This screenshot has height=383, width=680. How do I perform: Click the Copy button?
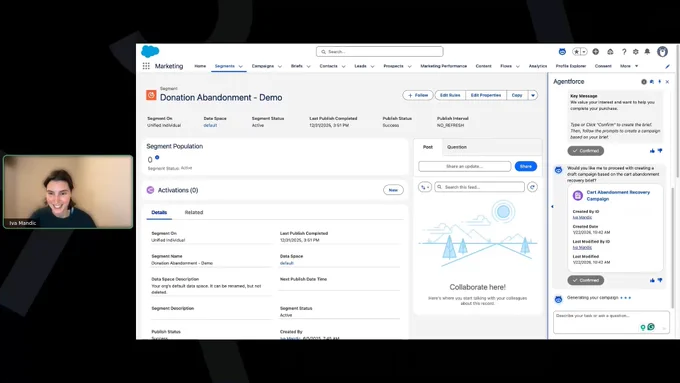click(x=517, y=95)
